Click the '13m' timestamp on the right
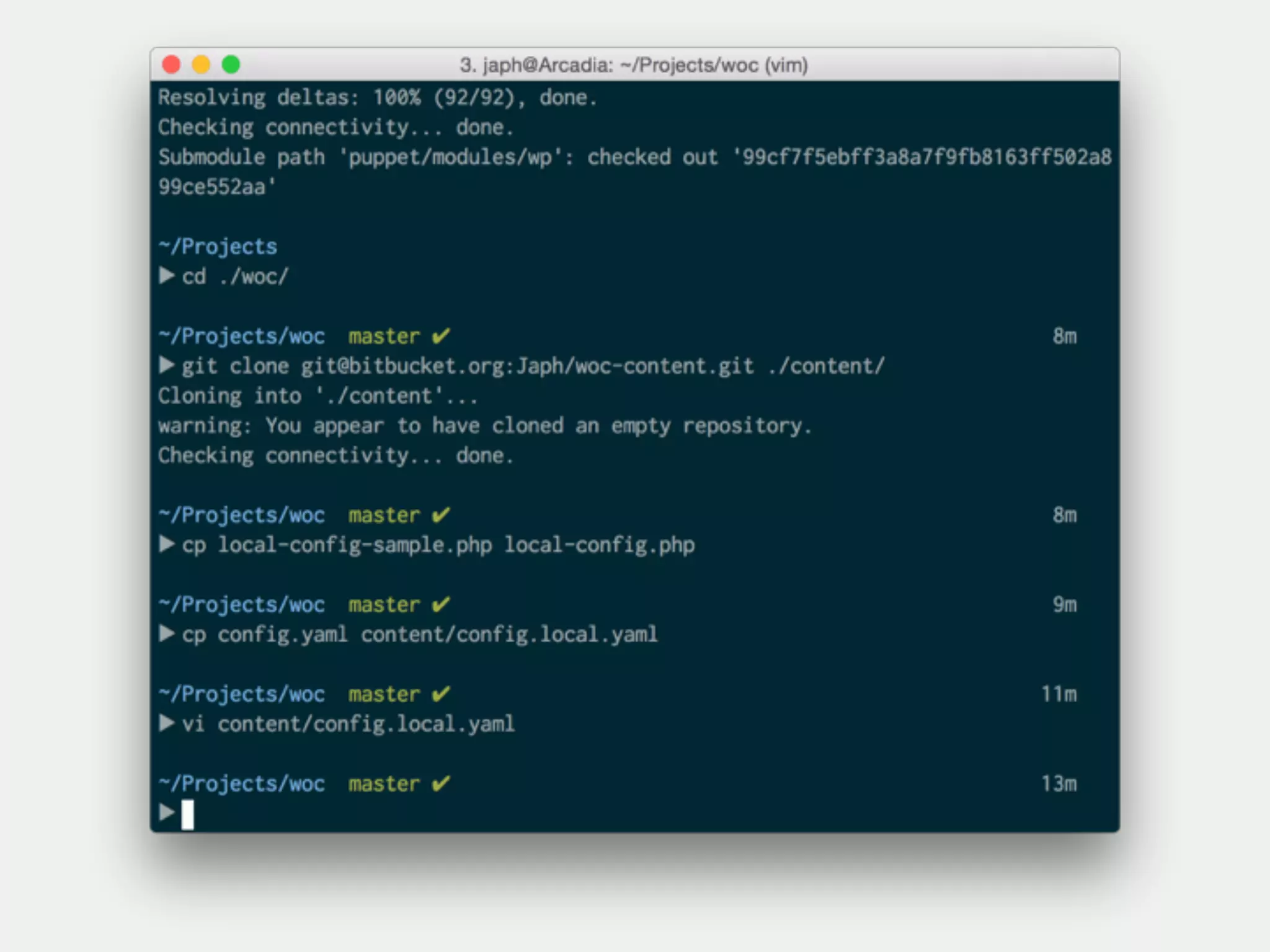The width and height of the screenshot is (1270, 952). [1059, 784]
